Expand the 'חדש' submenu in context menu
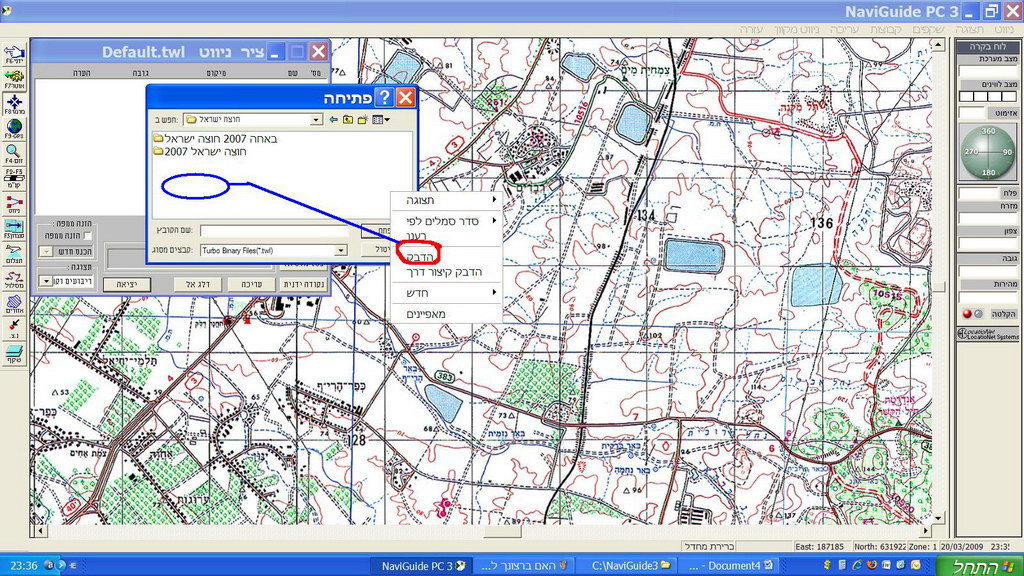Screen dimensions: 1024x576 447,293
